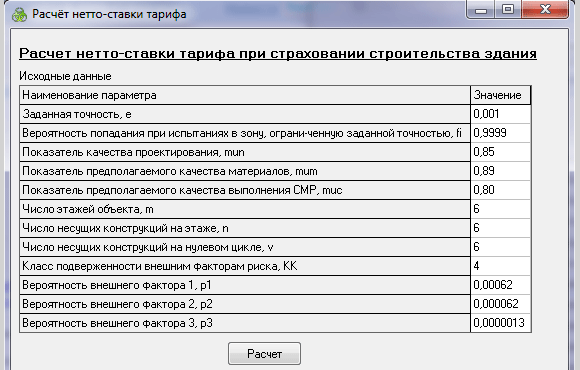Select the fi probability value 0,9999
580x370 pixels.
[x=500, y=133]
